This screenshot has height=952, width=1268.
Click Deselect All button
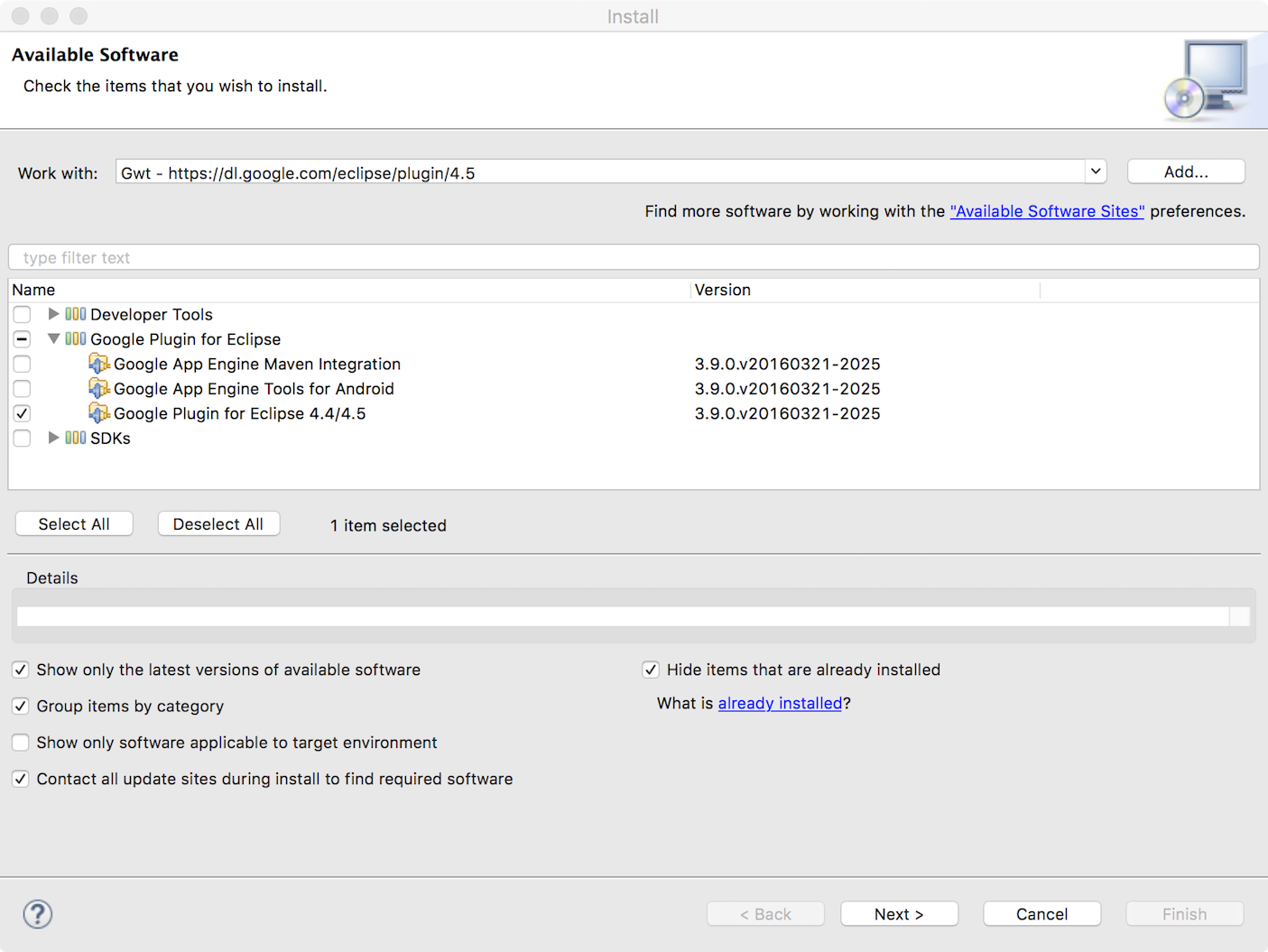click(x=218, y=524)
